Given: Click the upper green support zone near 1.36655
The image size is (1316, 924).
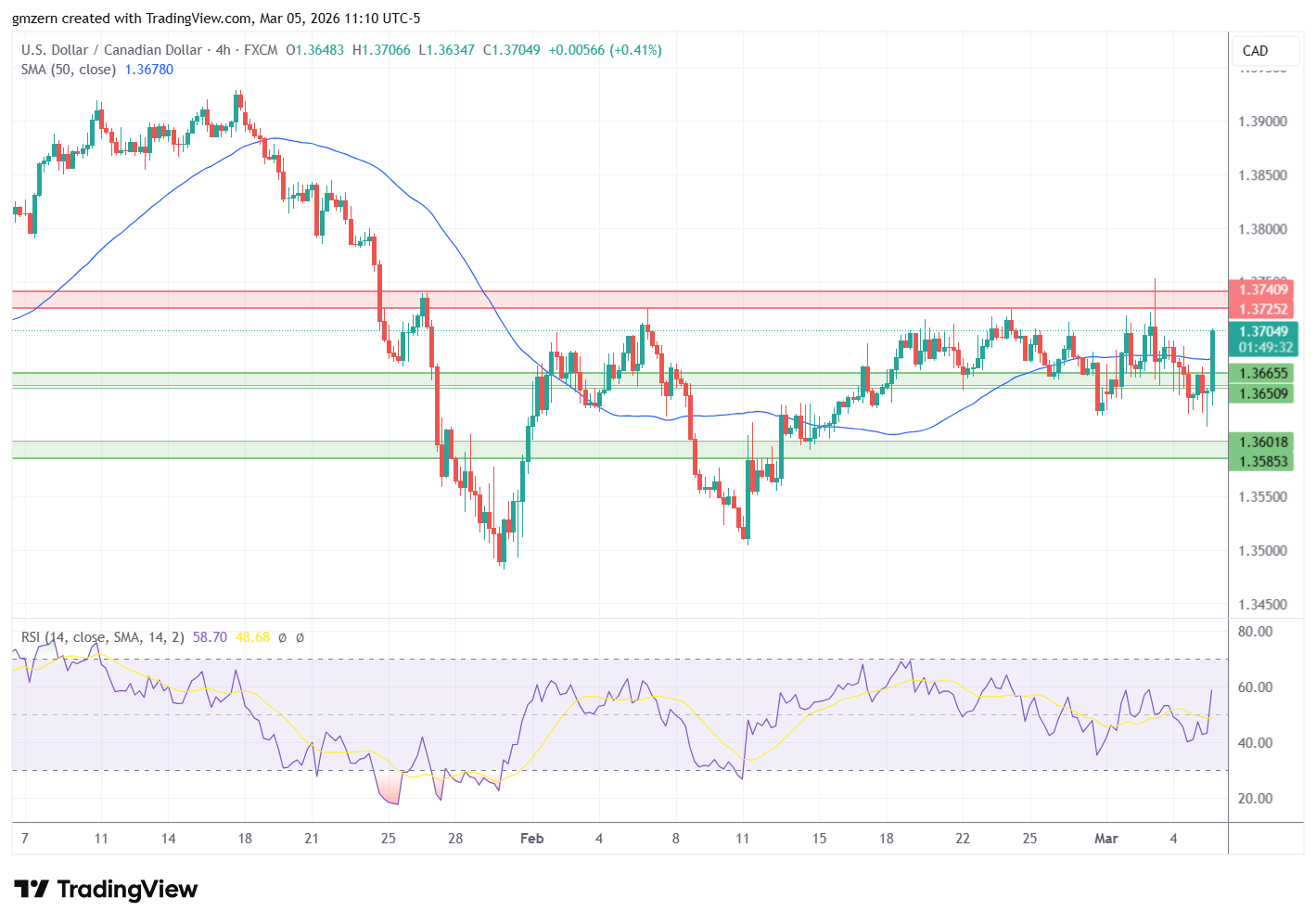Looking at the screenshot, I should point(620,380).
